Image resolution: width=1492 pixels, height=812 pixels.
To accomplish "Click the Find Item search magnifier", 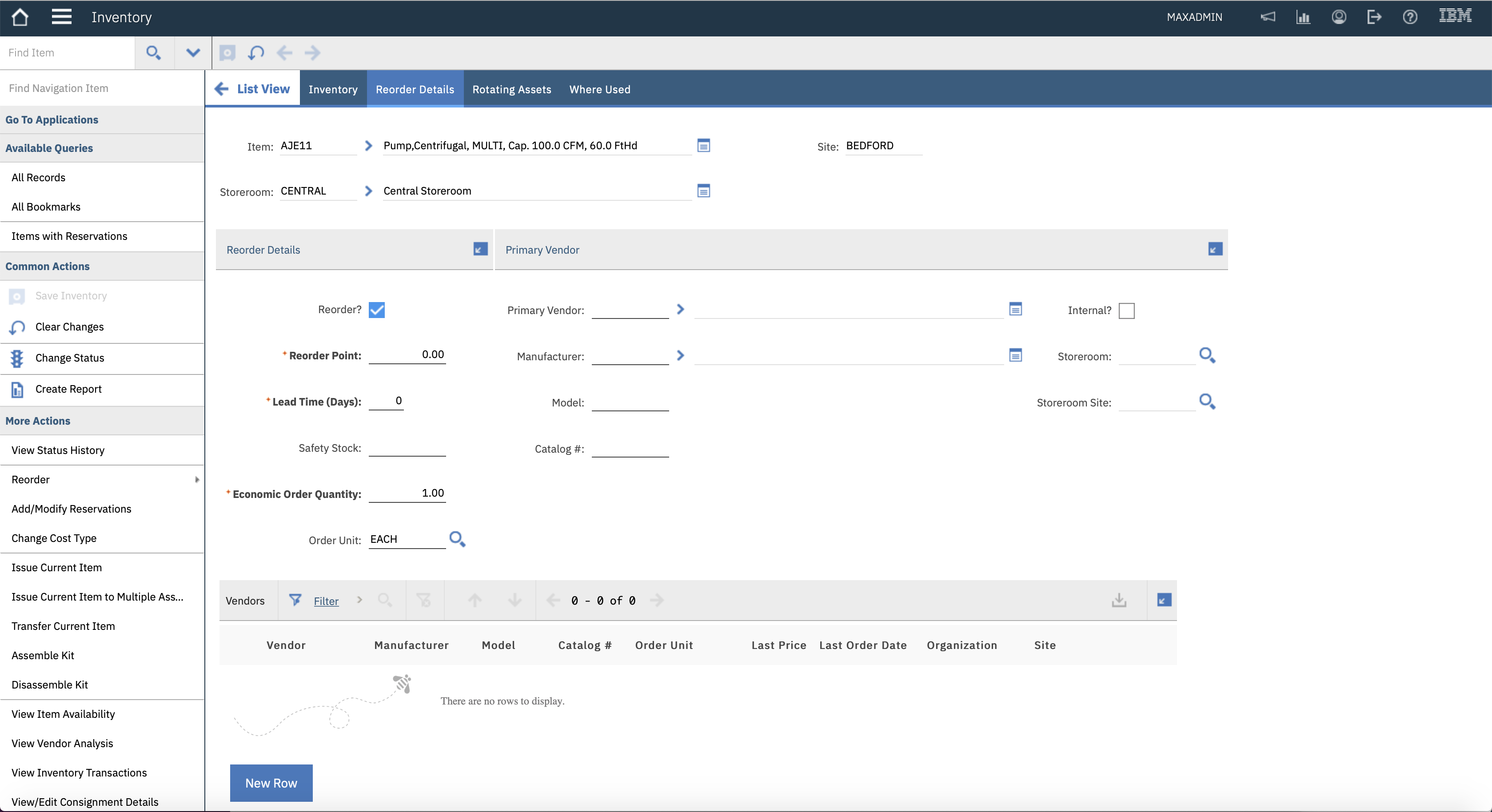I will [153, 53].
